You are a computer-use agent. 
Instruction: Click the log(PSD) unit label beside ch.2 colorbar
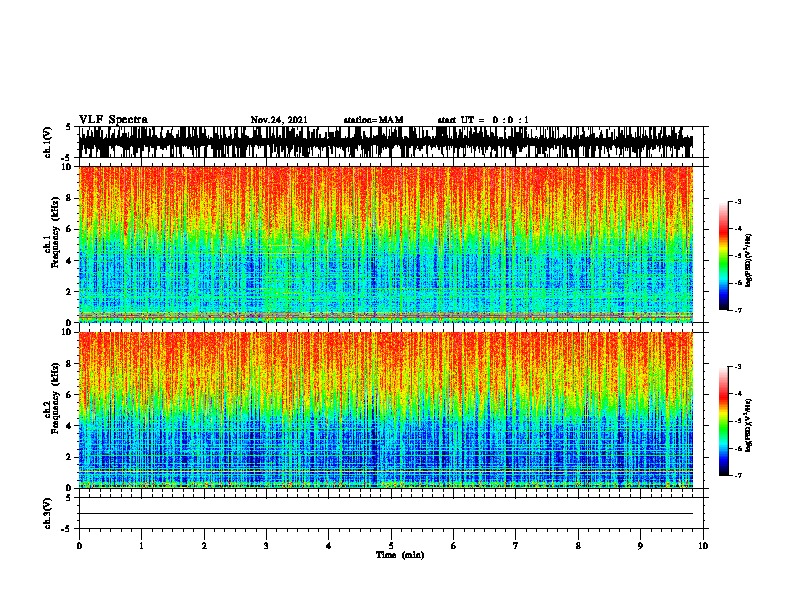(749, 425)
